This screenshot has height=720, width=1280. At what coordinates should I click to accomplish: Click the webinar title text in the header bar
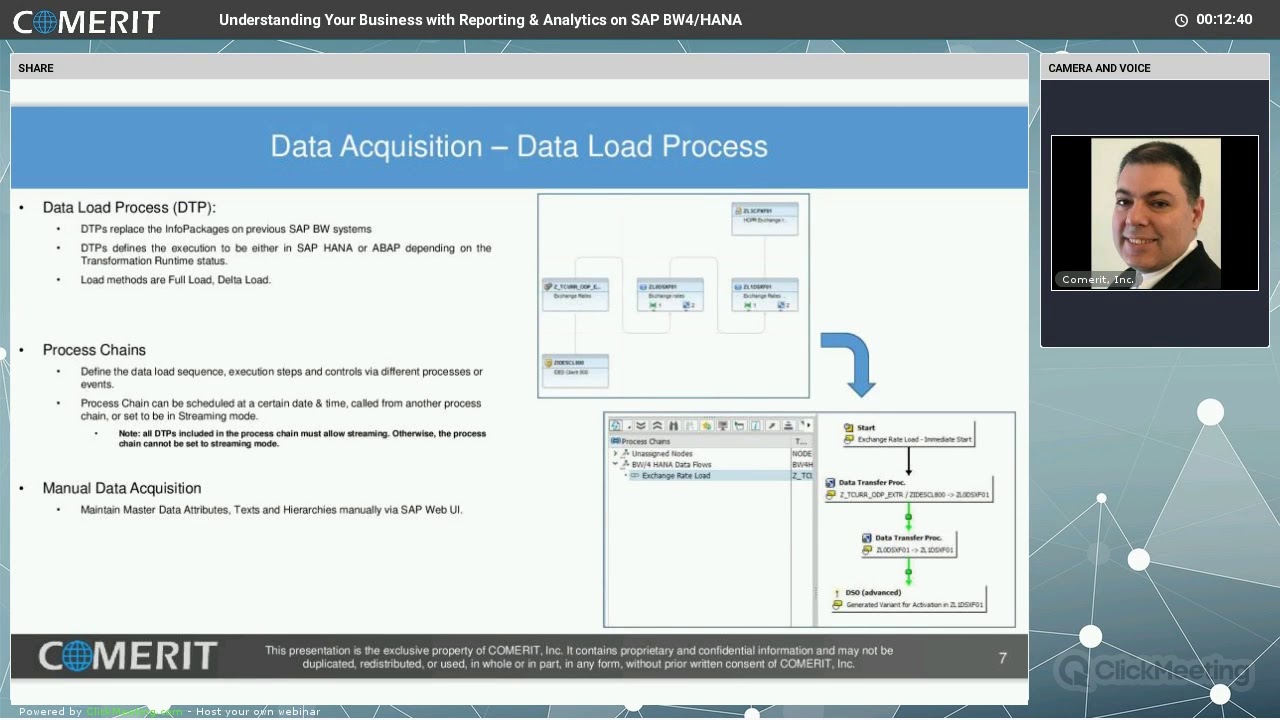pos(480,20)
